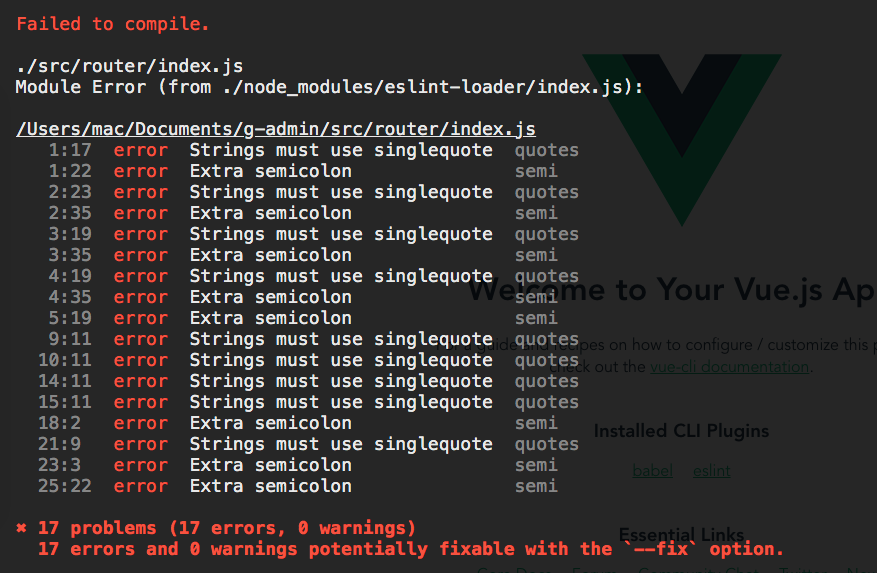This screenshot has width=877, height=573.
Task: Click error row 3:19 Strings must use singlequote
Action: [x=313, y=234]
